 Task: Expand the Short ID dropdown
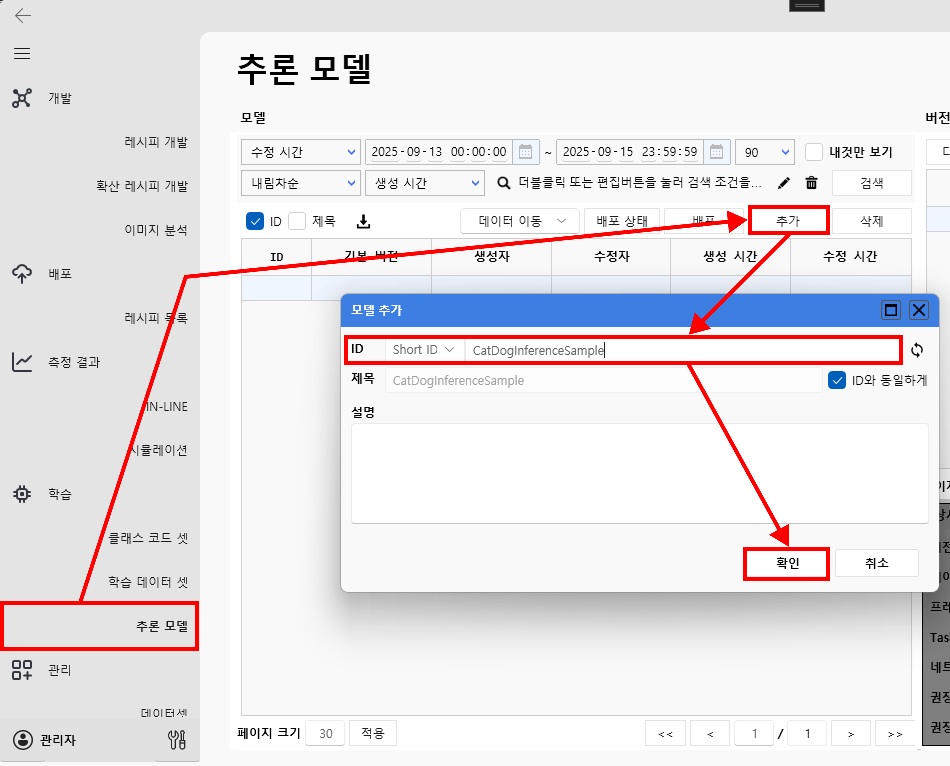pos(423,350)
